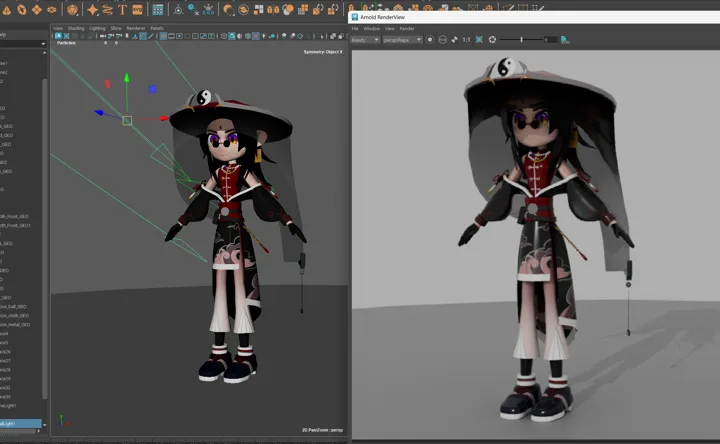Open Render menu in Arnold RenderView

(x=407, y=28)
